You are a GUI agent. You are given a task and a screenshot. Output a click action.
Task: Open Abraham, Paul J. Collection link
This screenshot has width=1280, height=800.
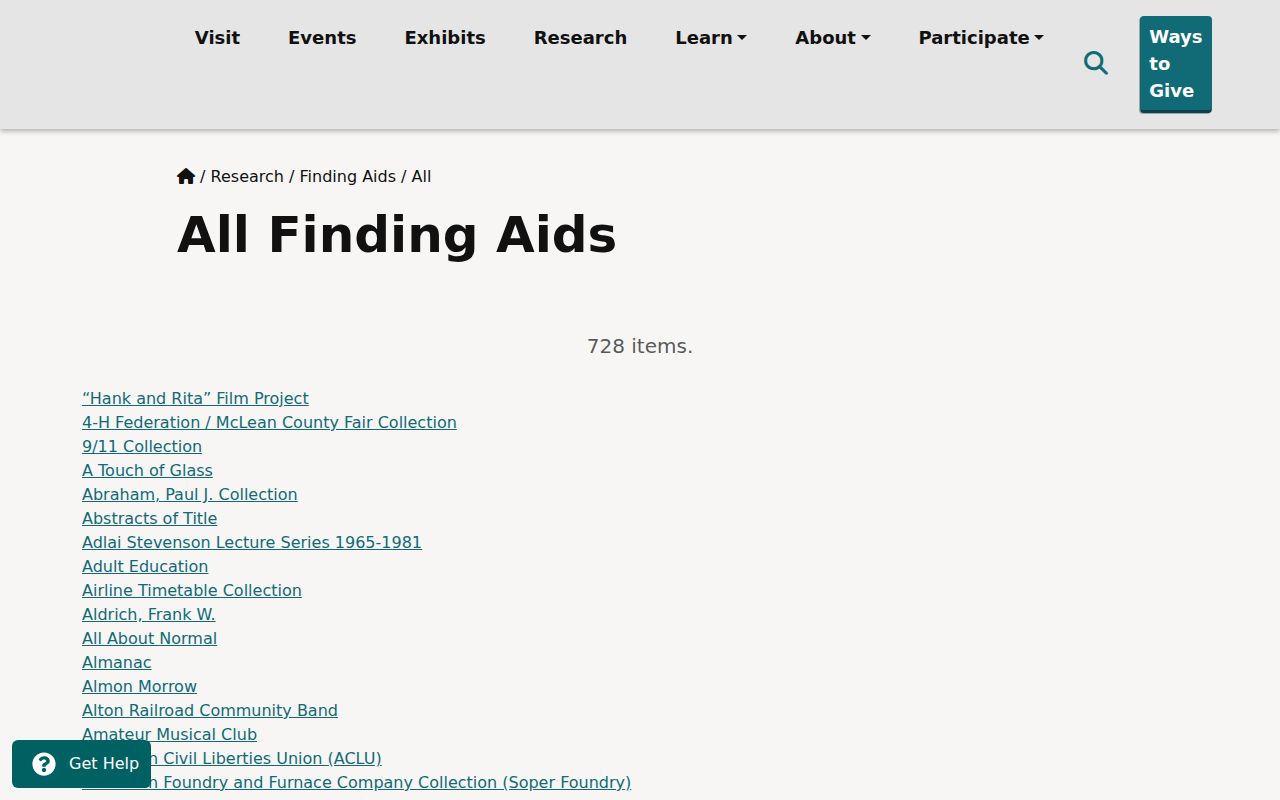(x=190, y=494)
